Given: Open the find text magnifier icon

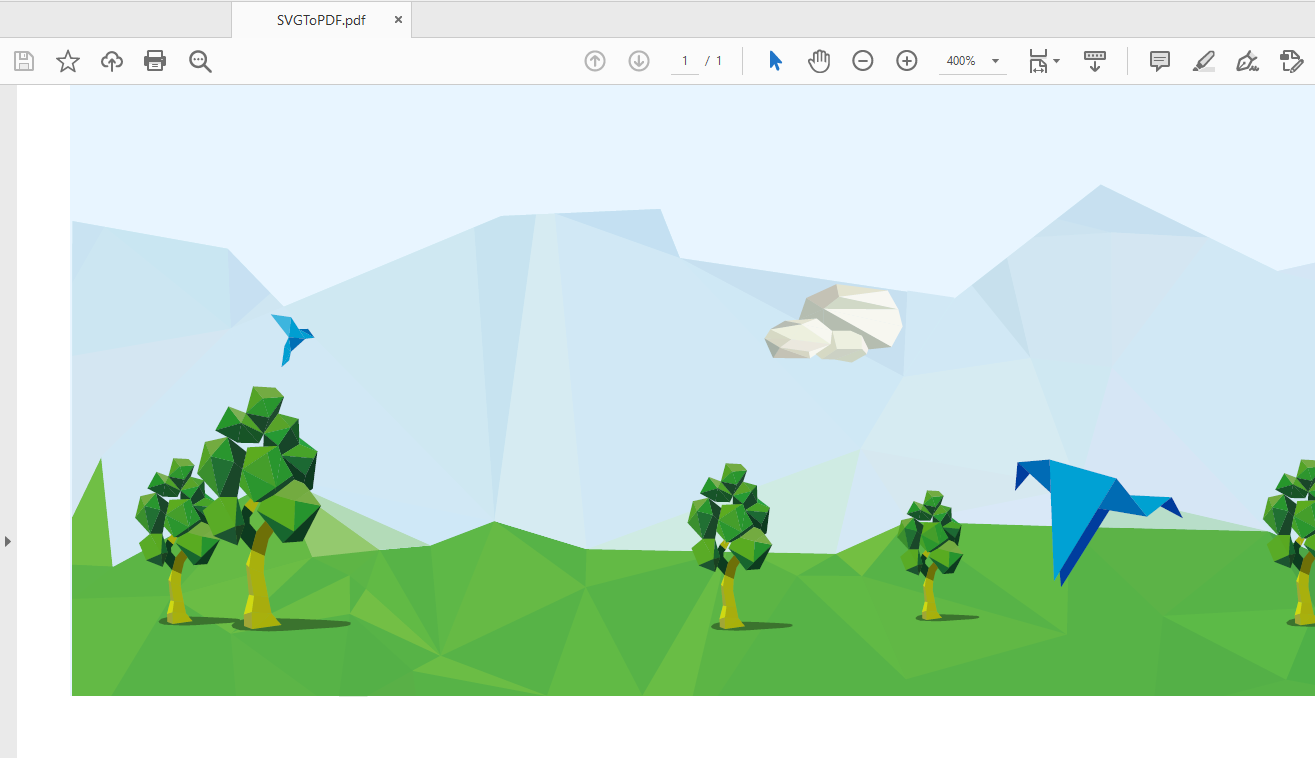Looking at the screenshot, I should [x=200, y=61].
